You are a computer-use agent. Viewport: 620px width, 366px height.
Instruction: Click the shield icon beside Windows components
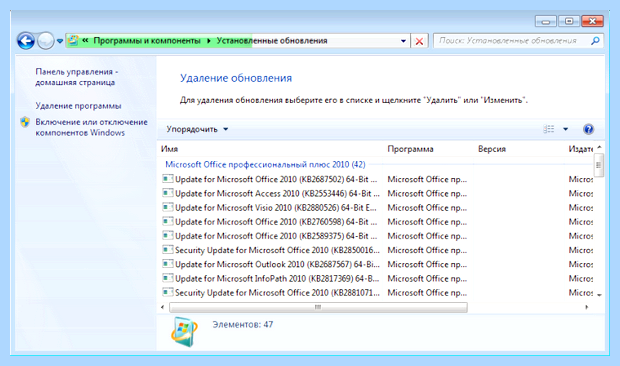coord(25,122)
